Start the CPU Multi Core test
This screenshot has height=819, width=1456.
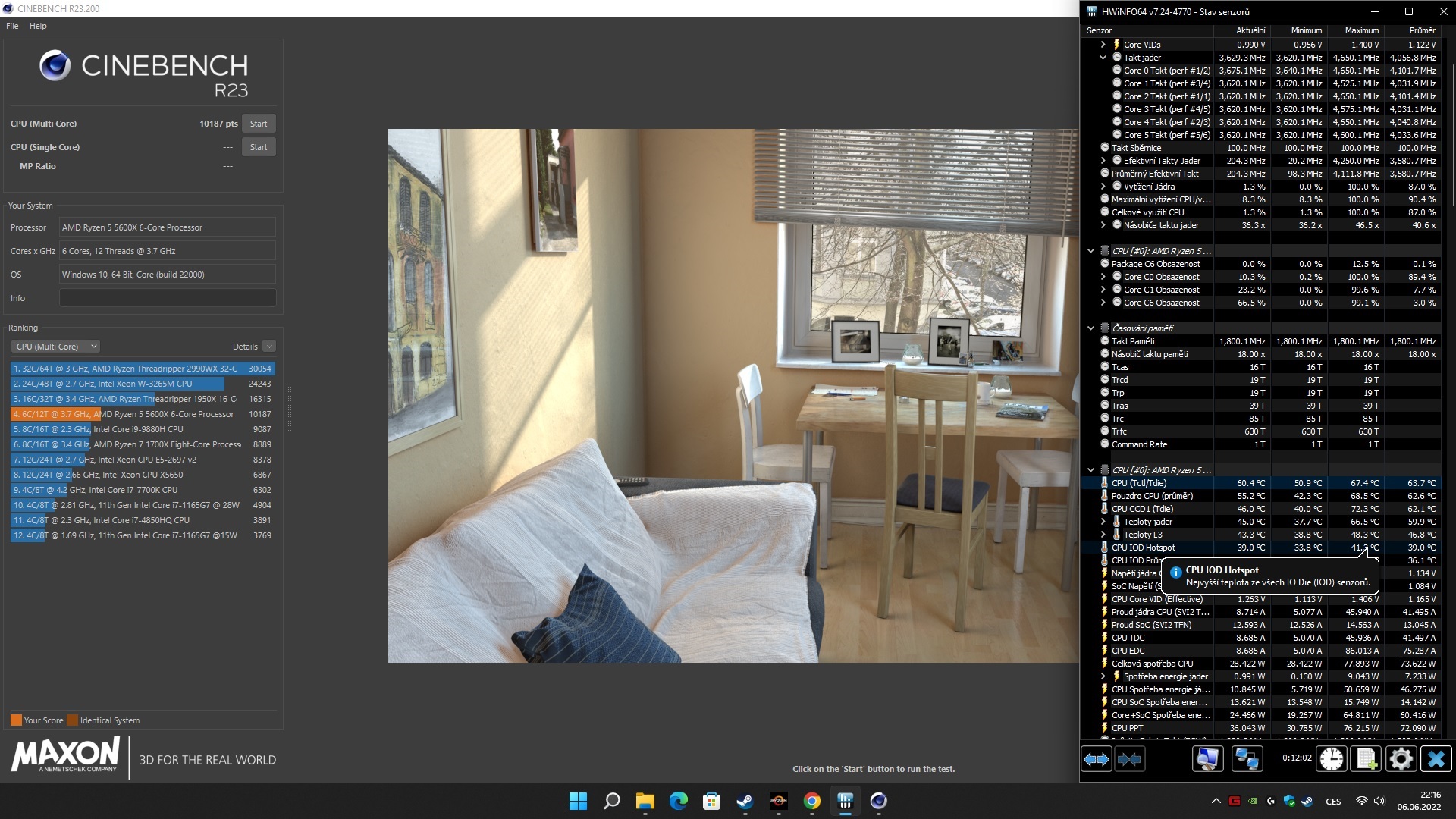(259, 124)
